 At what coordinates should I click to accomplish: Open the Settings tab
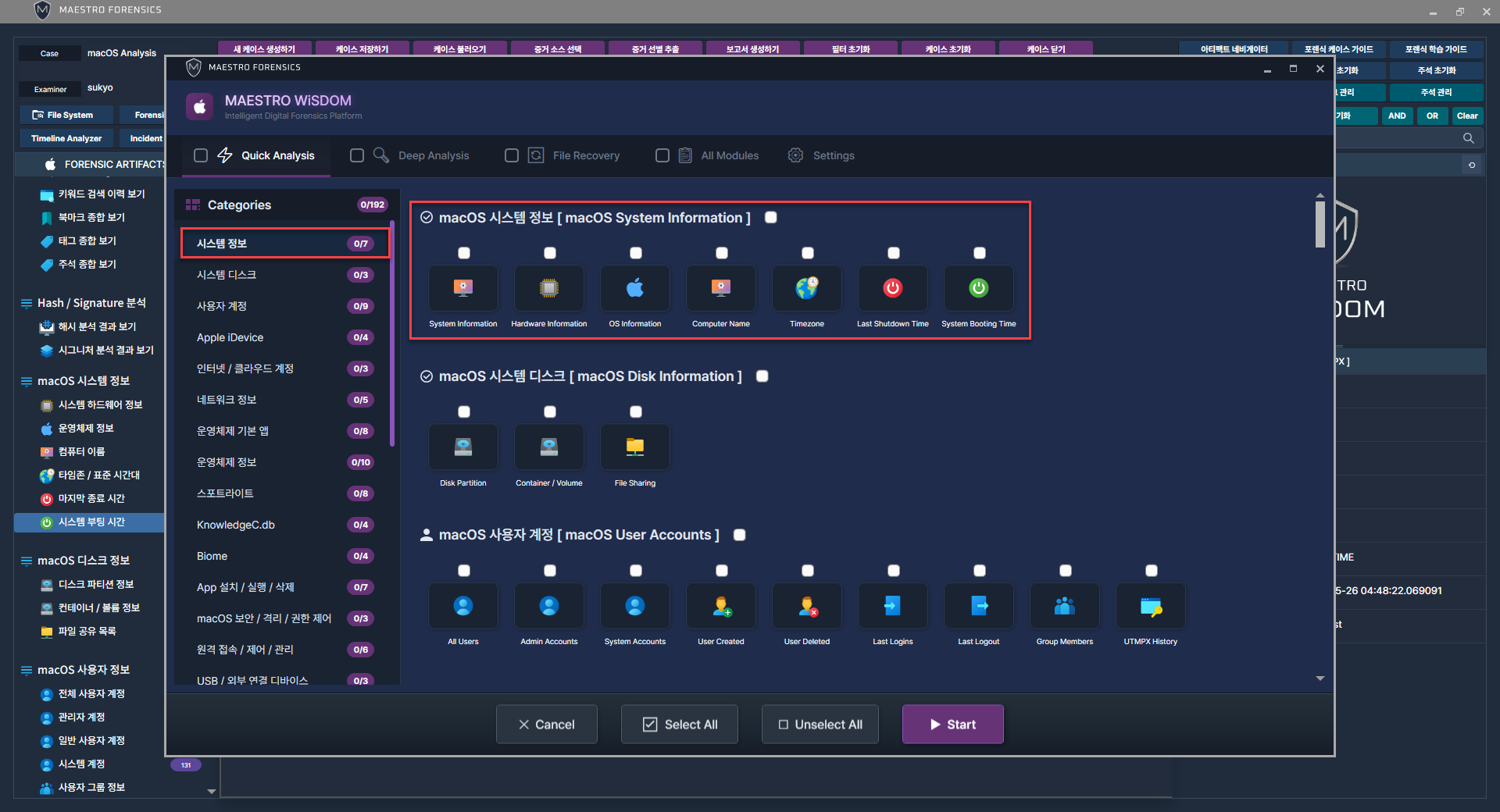(x=833, y=155)
